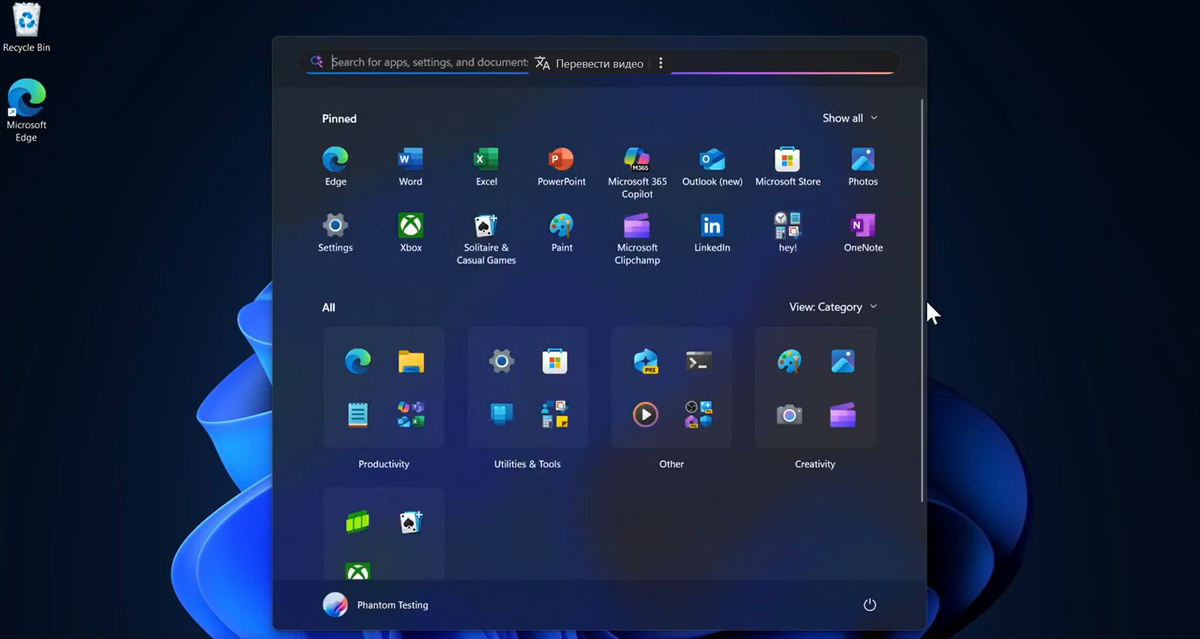Viewport: 1200px width, 639px height.
Task: Open the green Game Bar icon in bottom category
Action: tap(358, 522)
